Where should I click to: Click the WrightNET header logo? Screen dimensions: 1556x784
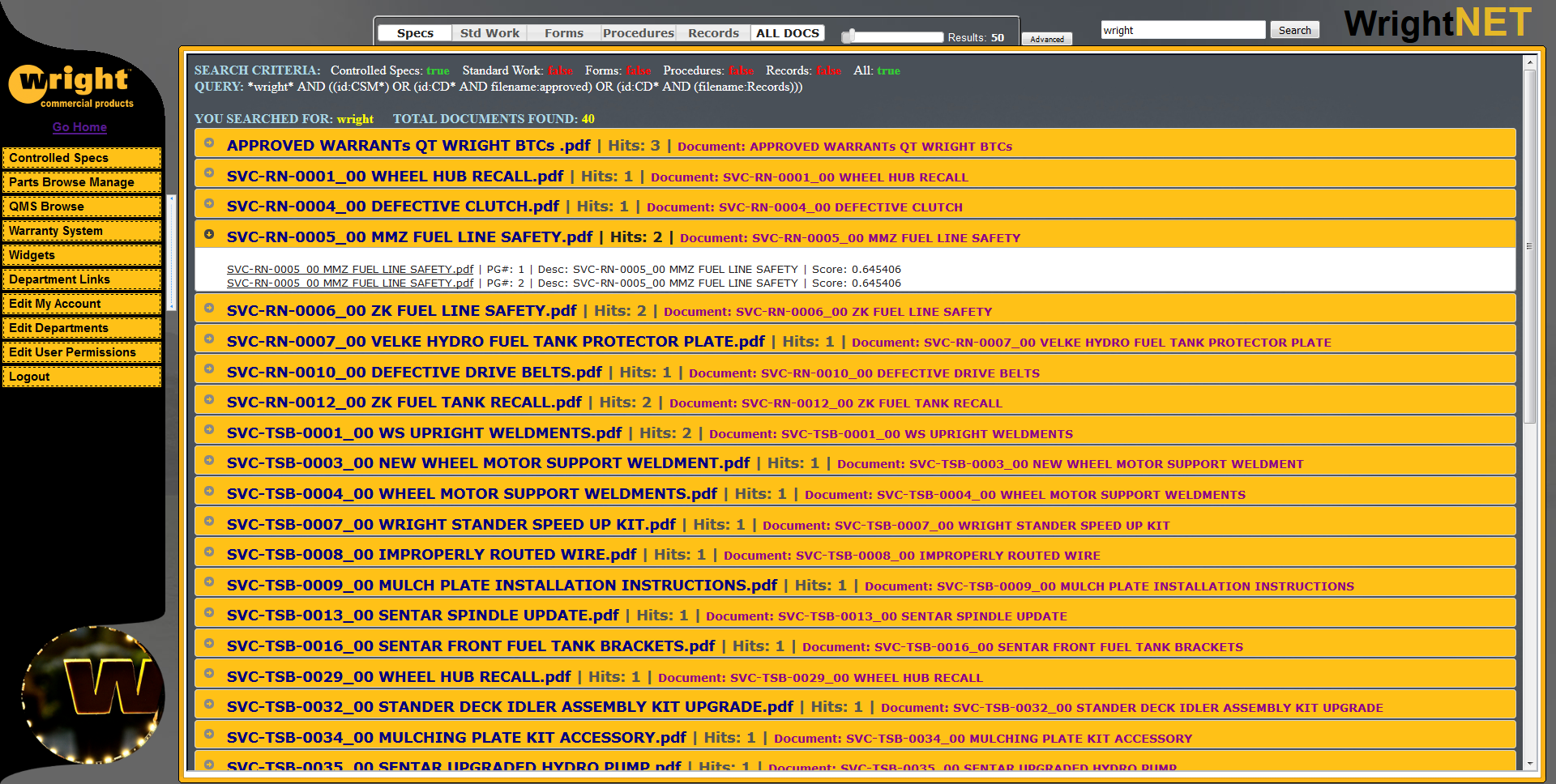pos(1438,23)
